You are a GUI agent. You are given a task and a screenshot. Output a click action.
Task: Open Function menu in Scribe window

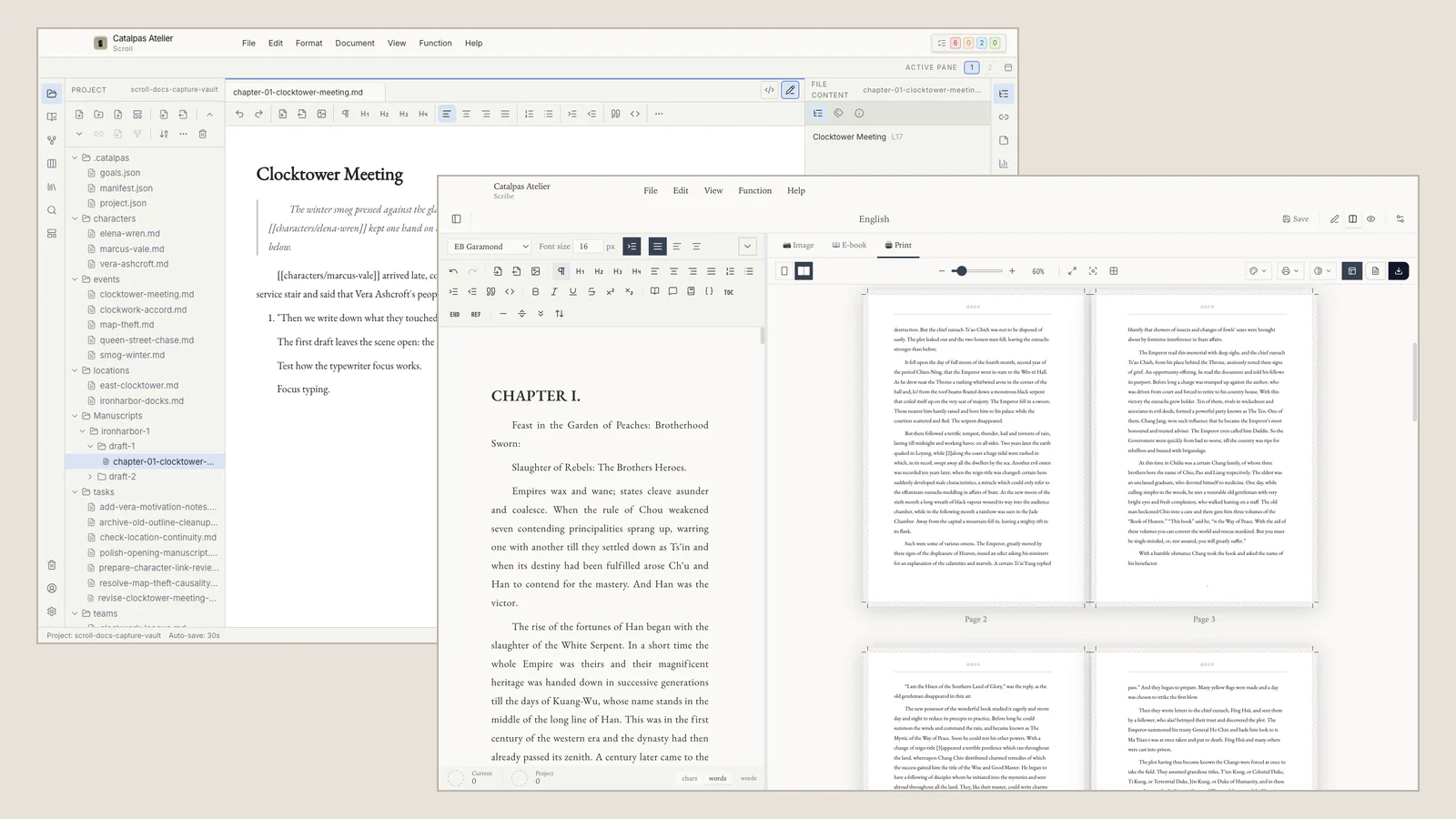coord(754,191)
